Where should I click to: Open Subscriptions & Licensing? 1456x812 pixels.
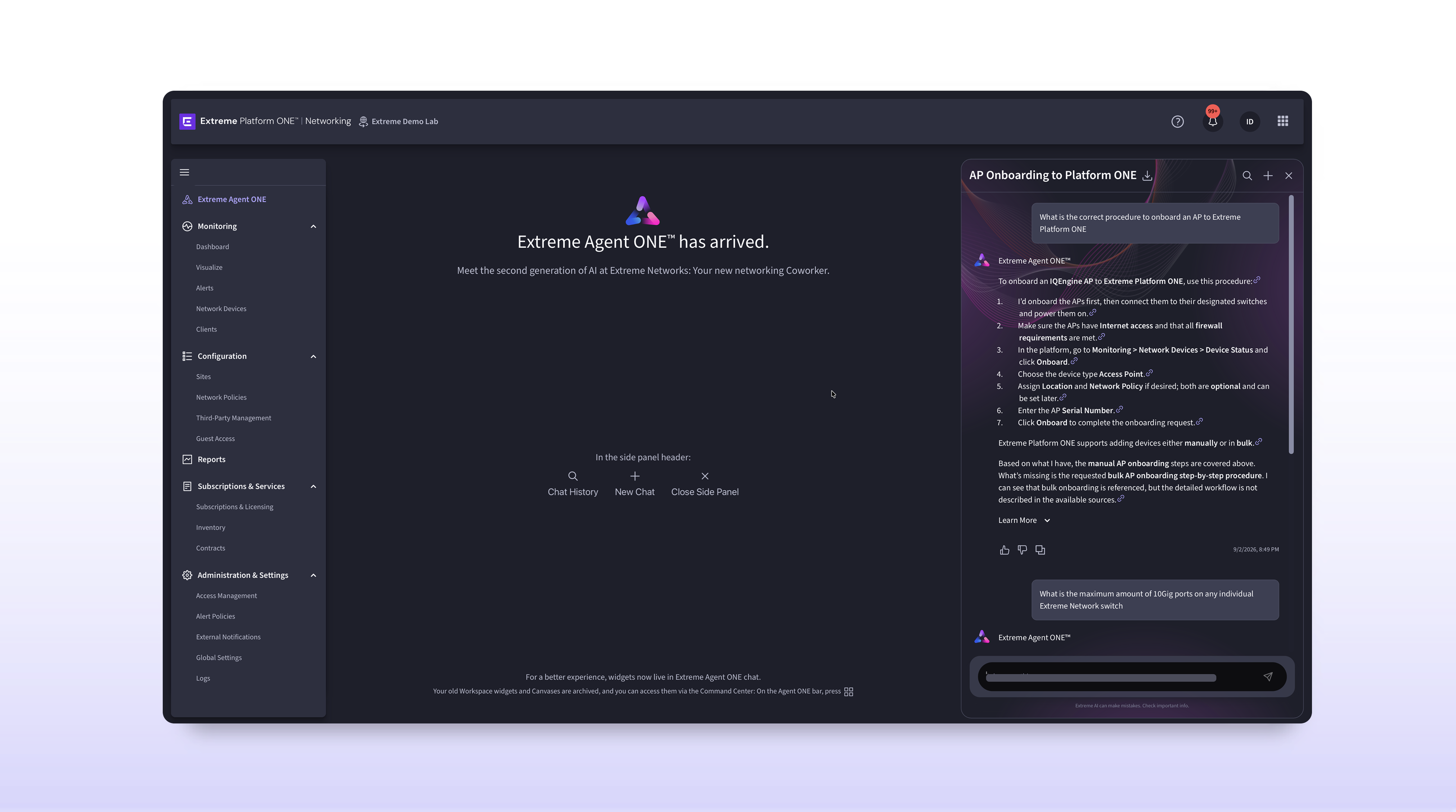(234, 507)
